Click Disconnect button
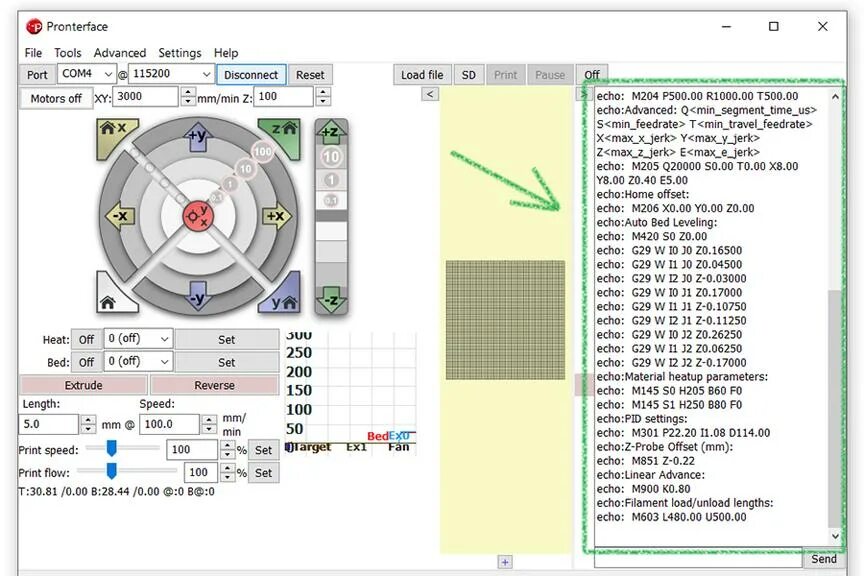The width and height of the screenshot is (864, 576). (x=251, y=75)
